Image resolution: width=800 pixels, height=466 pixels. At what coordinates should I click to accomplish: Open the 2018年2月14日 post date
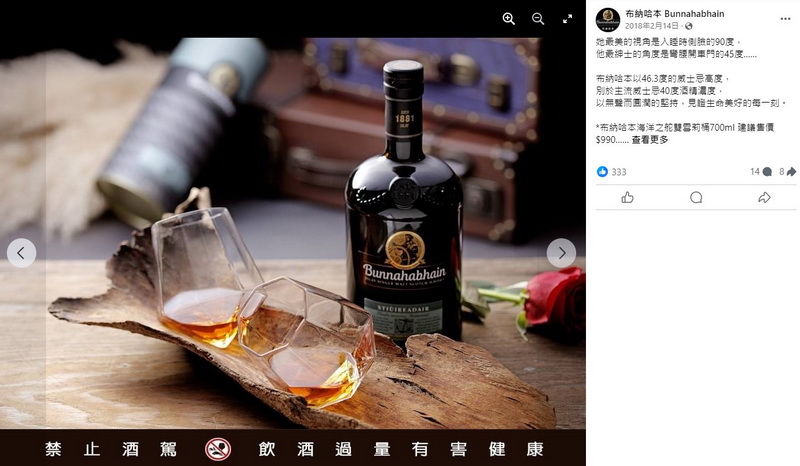[x=652, y=26]
